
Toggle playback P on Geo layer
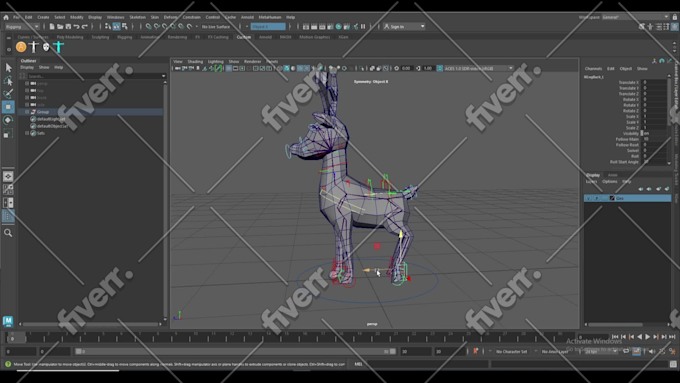[597, 198]
